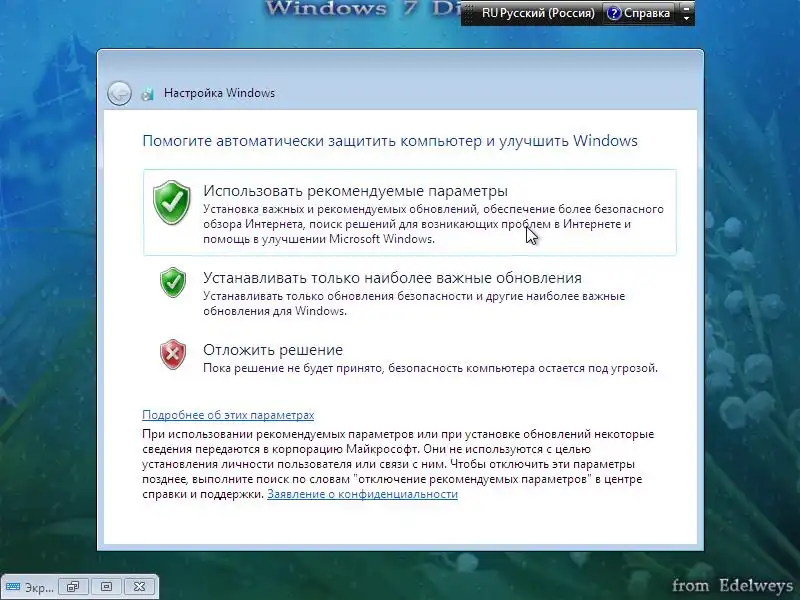
Task: Open Заявление о конфиденциальности link
Action: tap(362, 494)
